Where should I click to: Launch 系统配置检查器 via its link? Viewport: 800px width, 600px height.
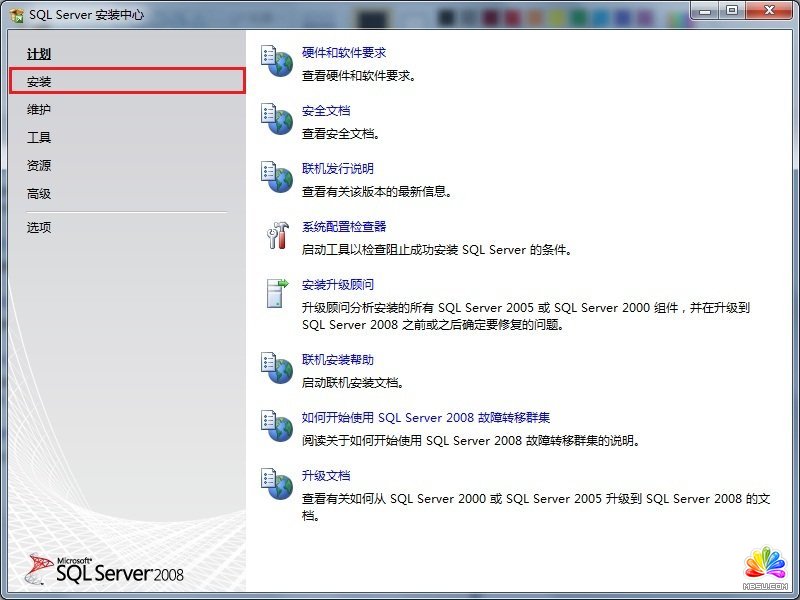coord(346,230)
